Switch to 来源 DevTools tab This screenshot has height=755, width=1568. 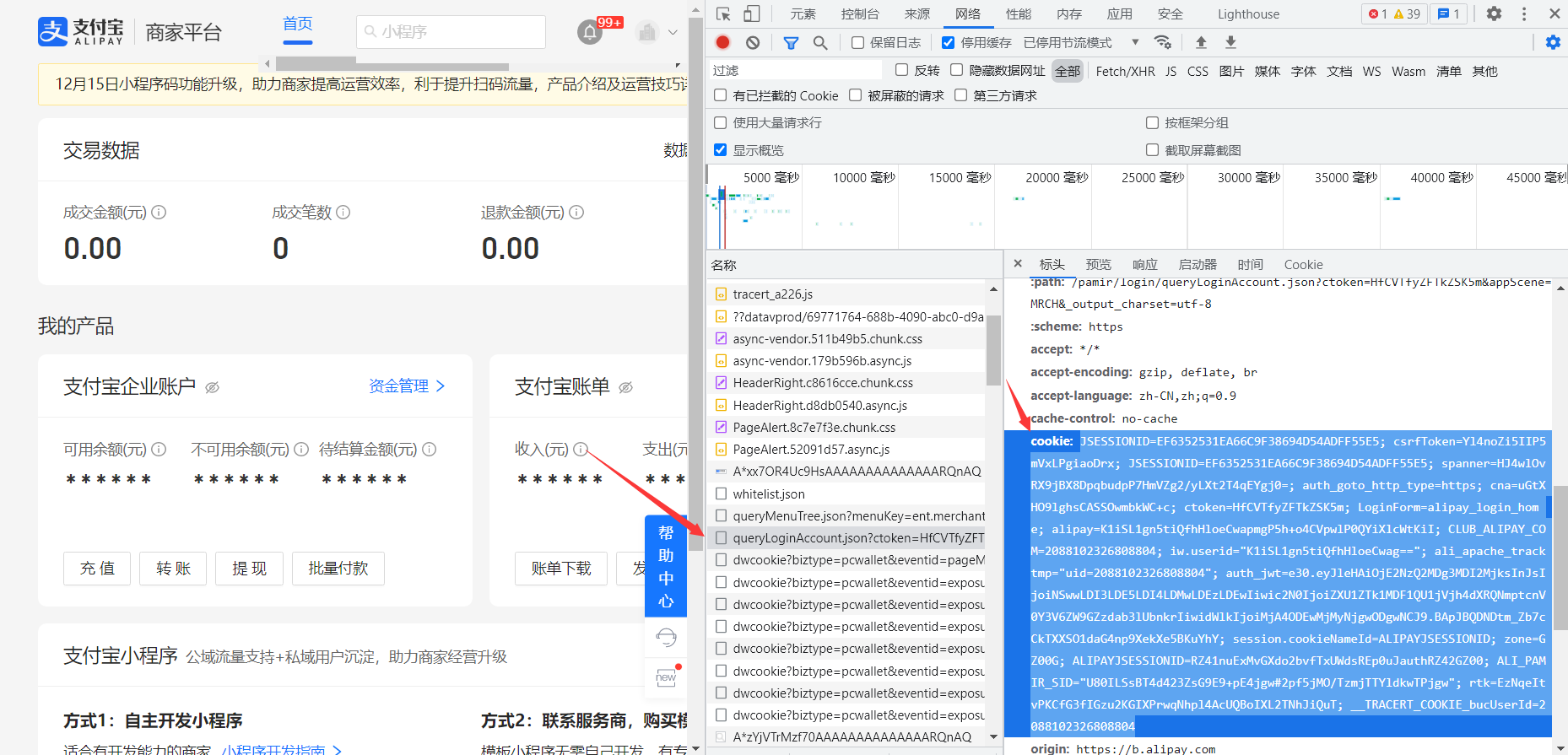917,13
